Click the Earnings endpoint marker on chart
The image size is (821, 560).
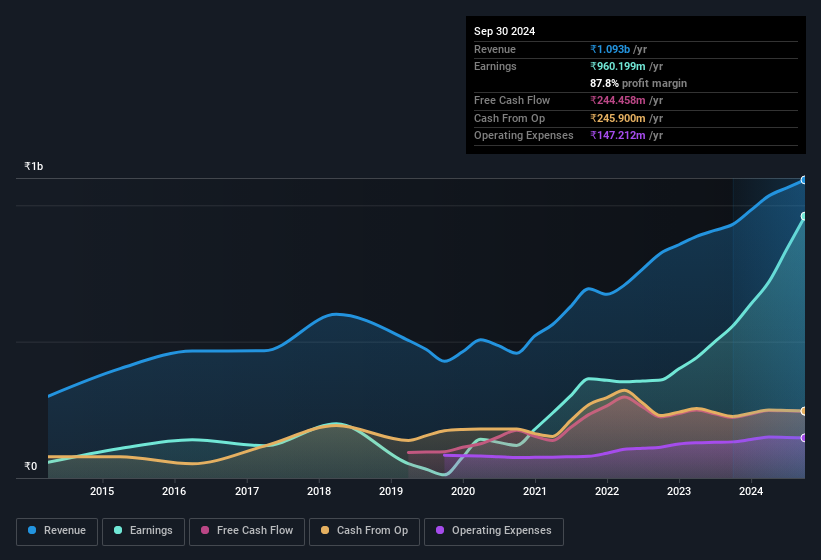(x=804, y=216)
